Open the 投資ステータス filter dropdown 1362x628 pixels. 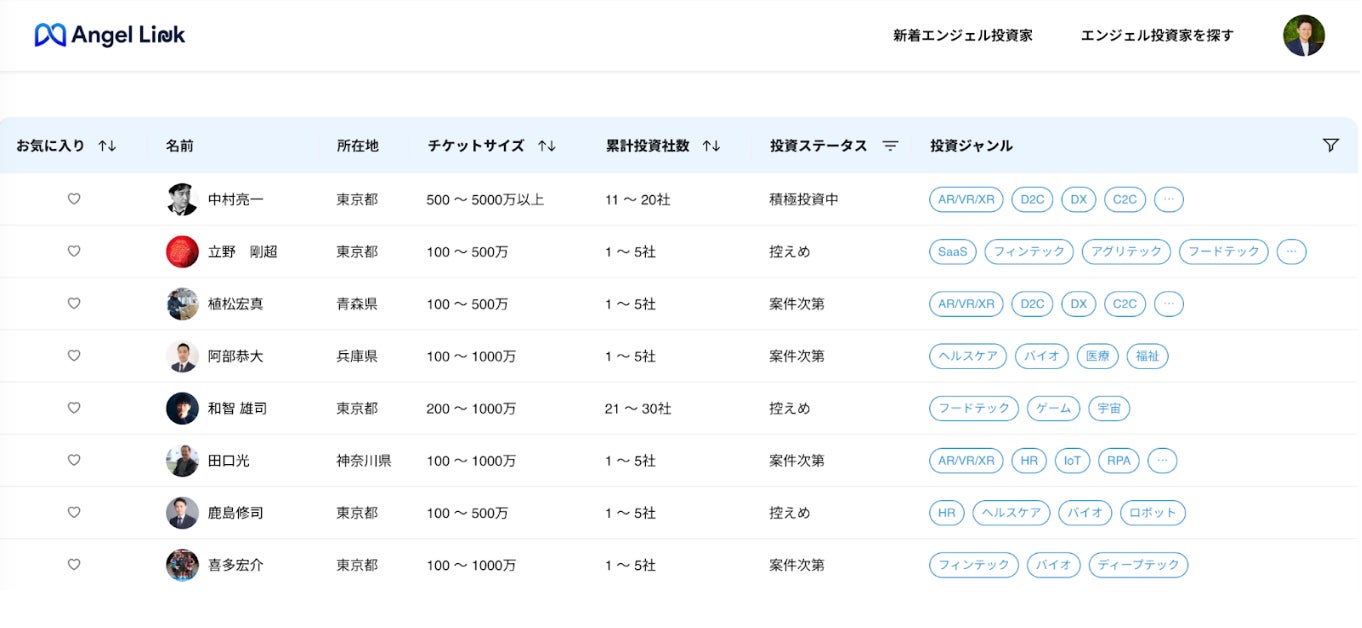click(890, 146)
